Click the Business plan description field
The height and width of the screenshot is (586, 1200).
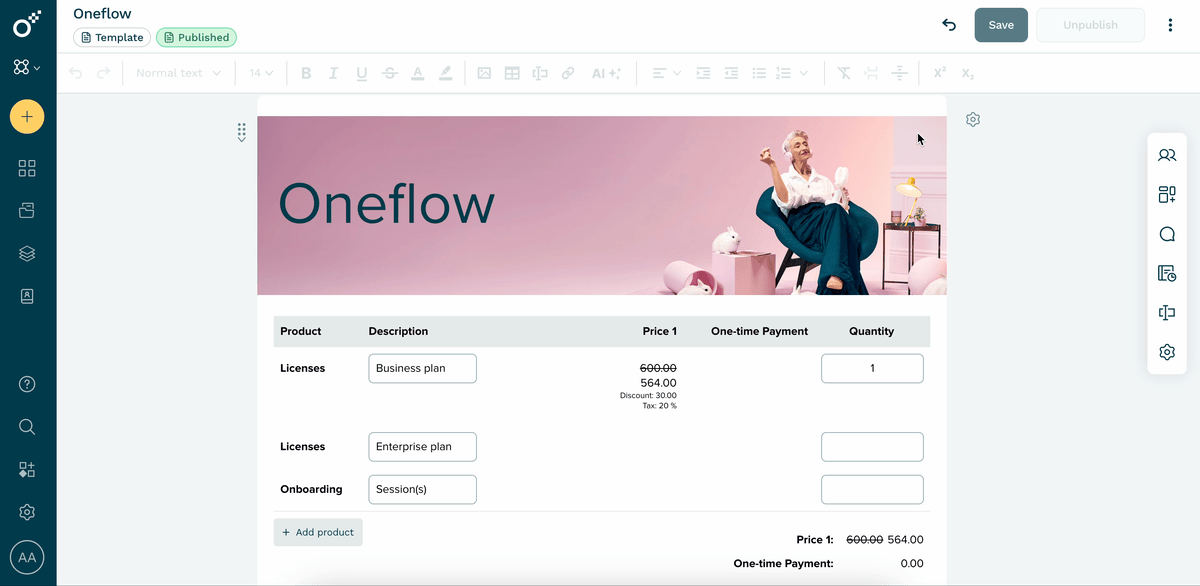point(422,368)
